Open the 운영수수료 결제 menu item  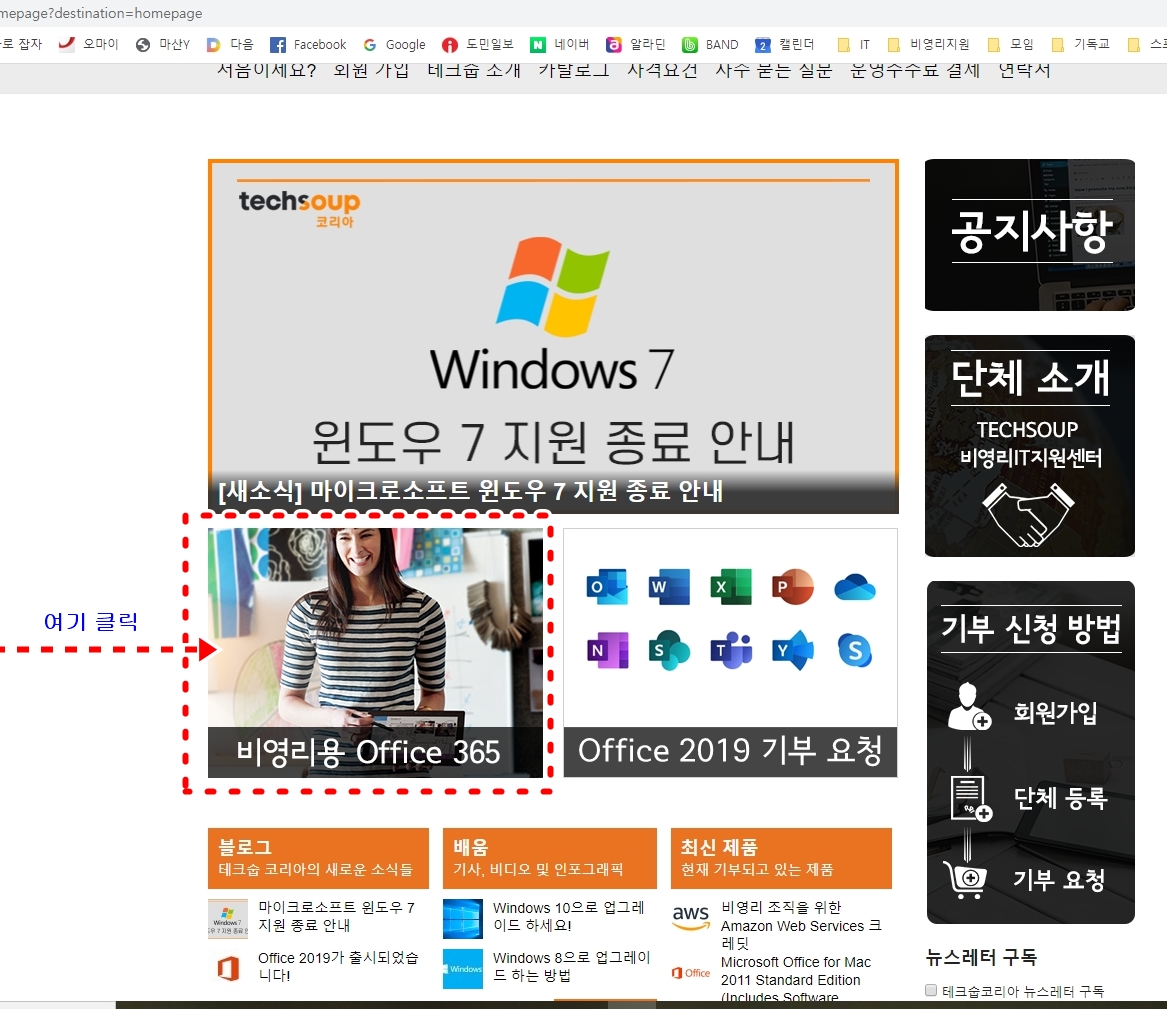coord(915,71)
